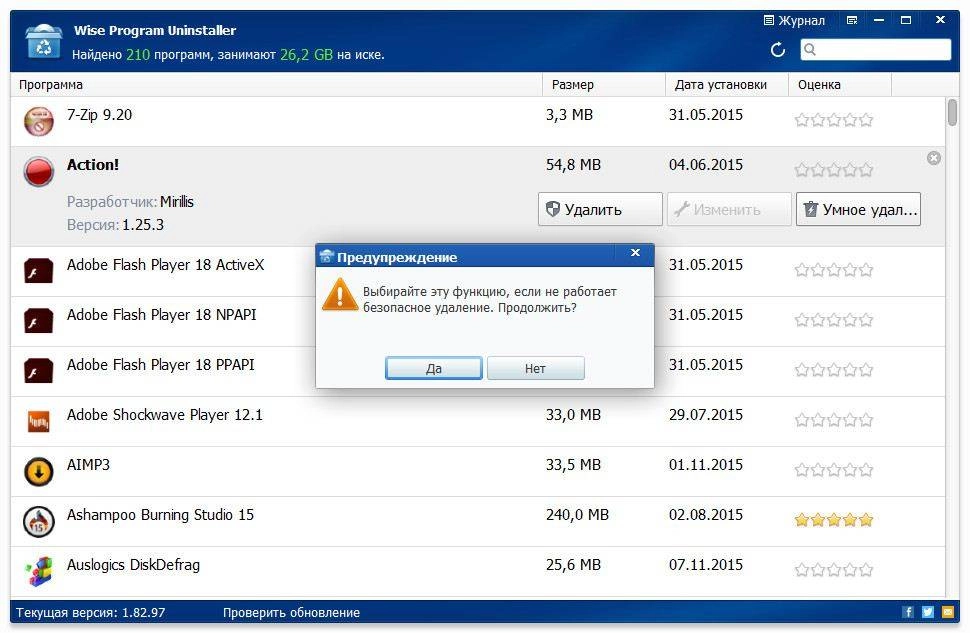Click the 07.11.2015 install date

click(706, 565)
